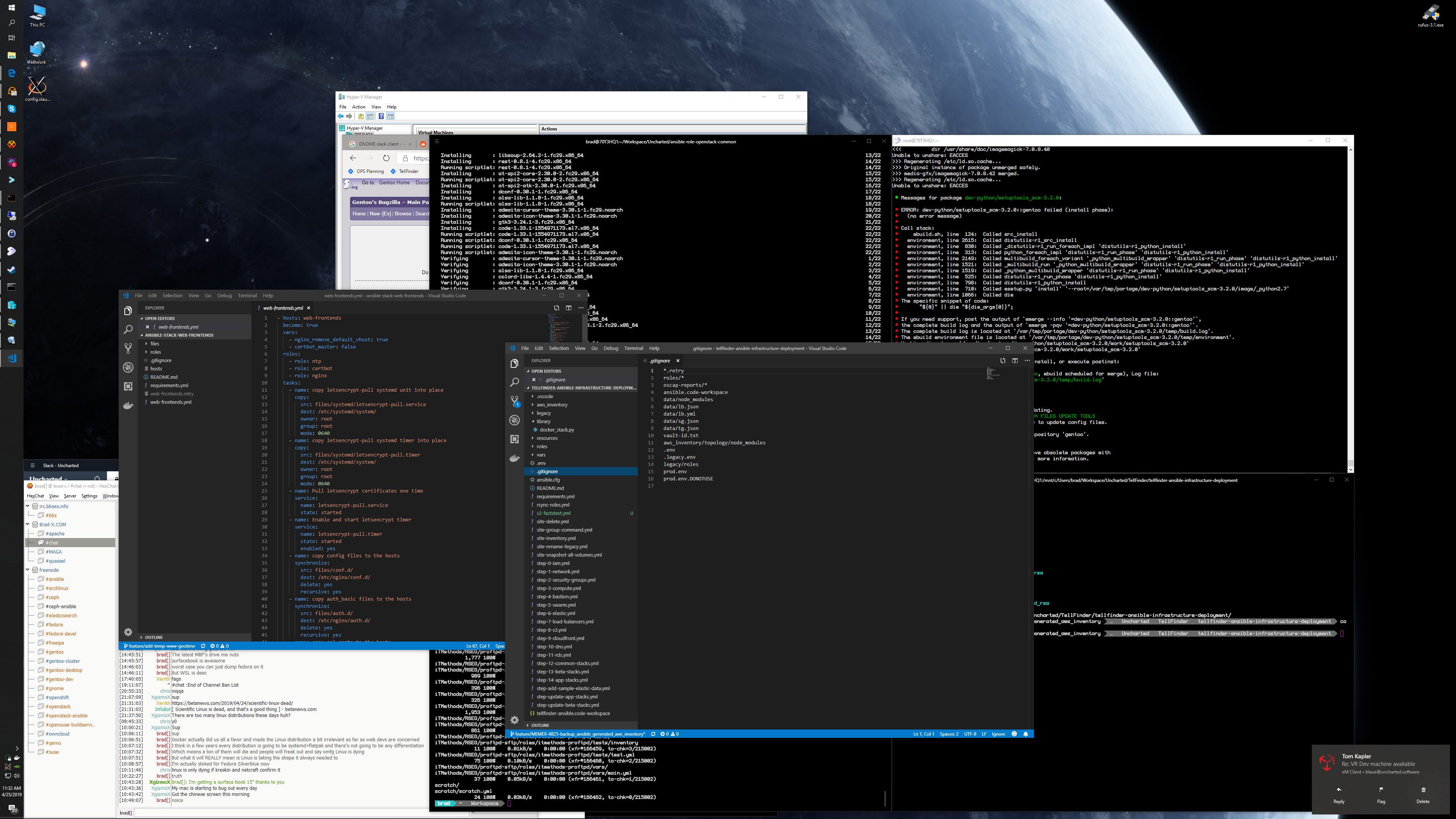Synchronize changes icon in tellfinder VS Code status bar
This screenshot has height=819, width=1456.
(x=653, y=734)
